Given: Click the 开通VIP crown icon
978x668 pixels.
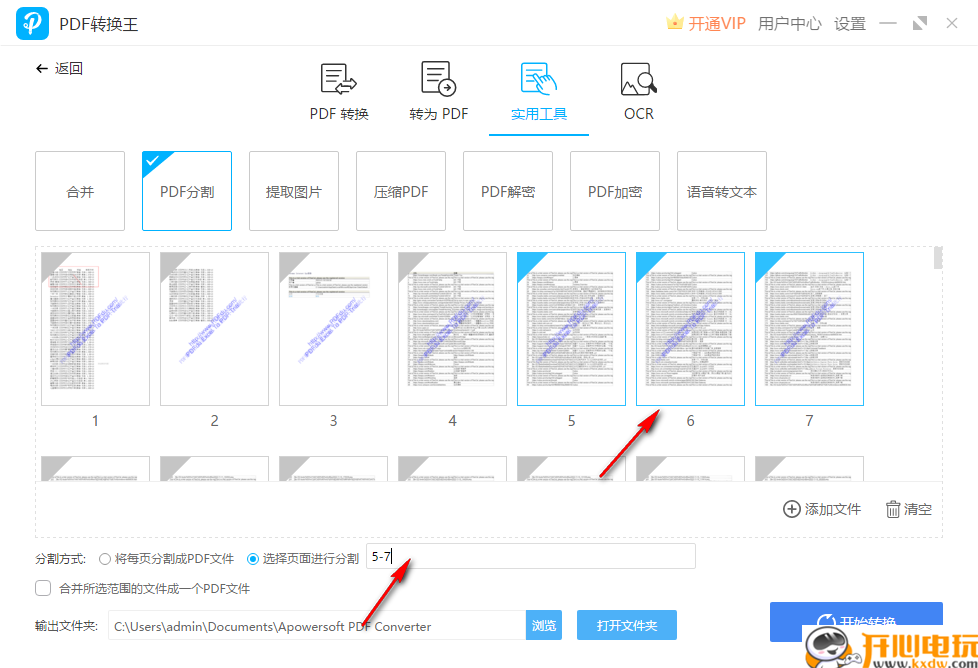Looking at the screenshot, I should (676, 22).
